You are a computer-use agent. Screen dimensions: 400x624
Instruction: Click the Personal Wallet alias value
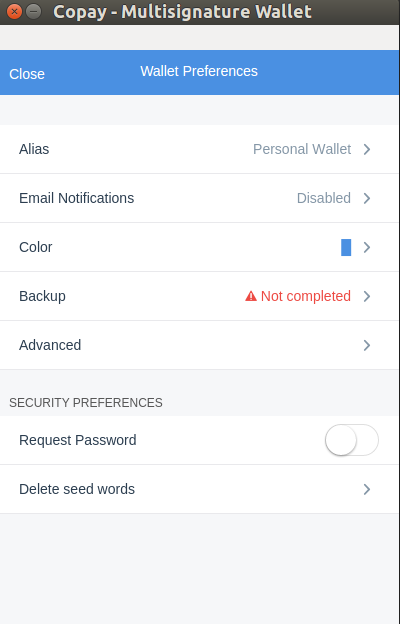(x=302, y=149)
